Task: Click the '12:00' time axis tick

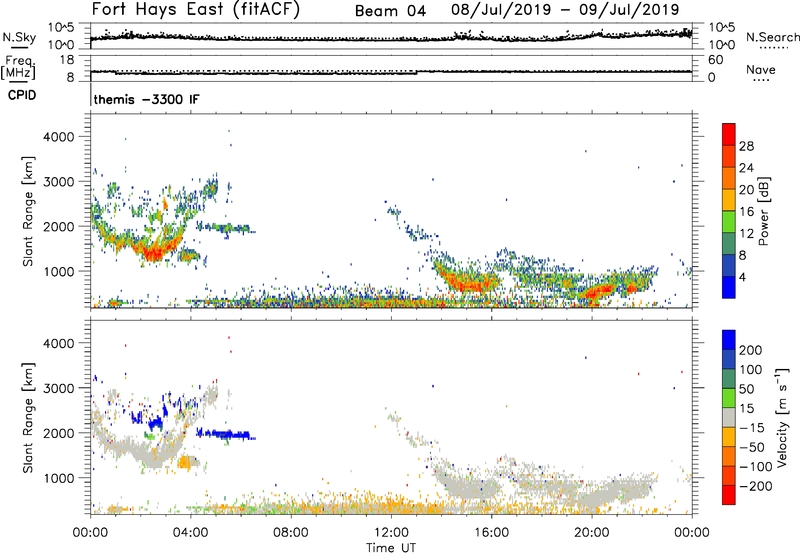Action: [391, 533]
